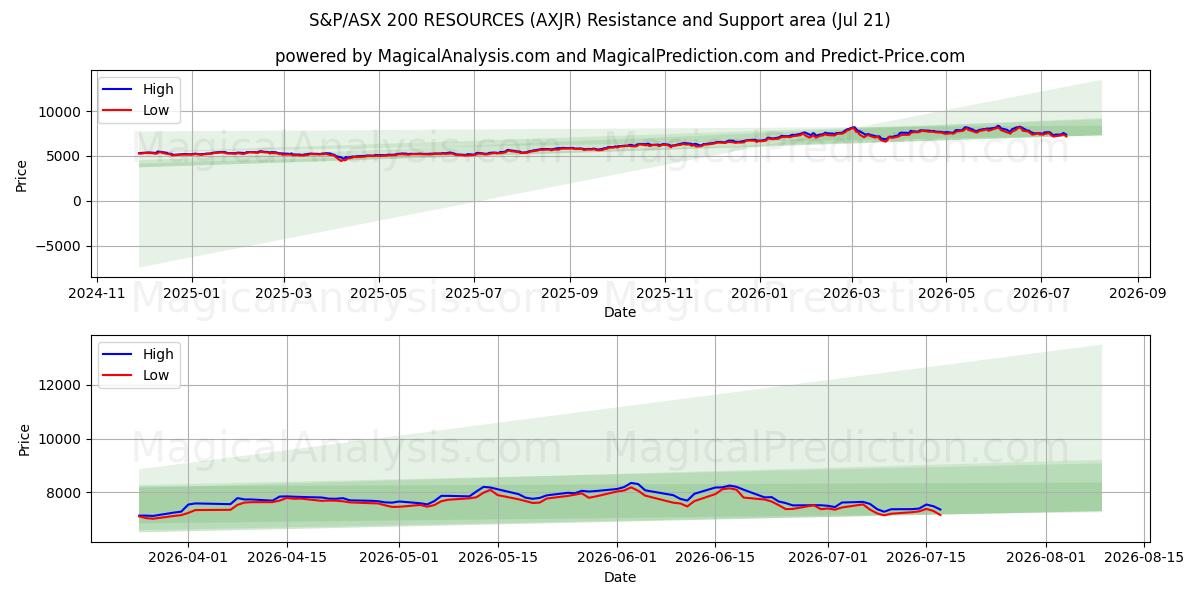Select the 2025-11 x-axis tick label
The image size is (1200, 600).
coord(665,295)
